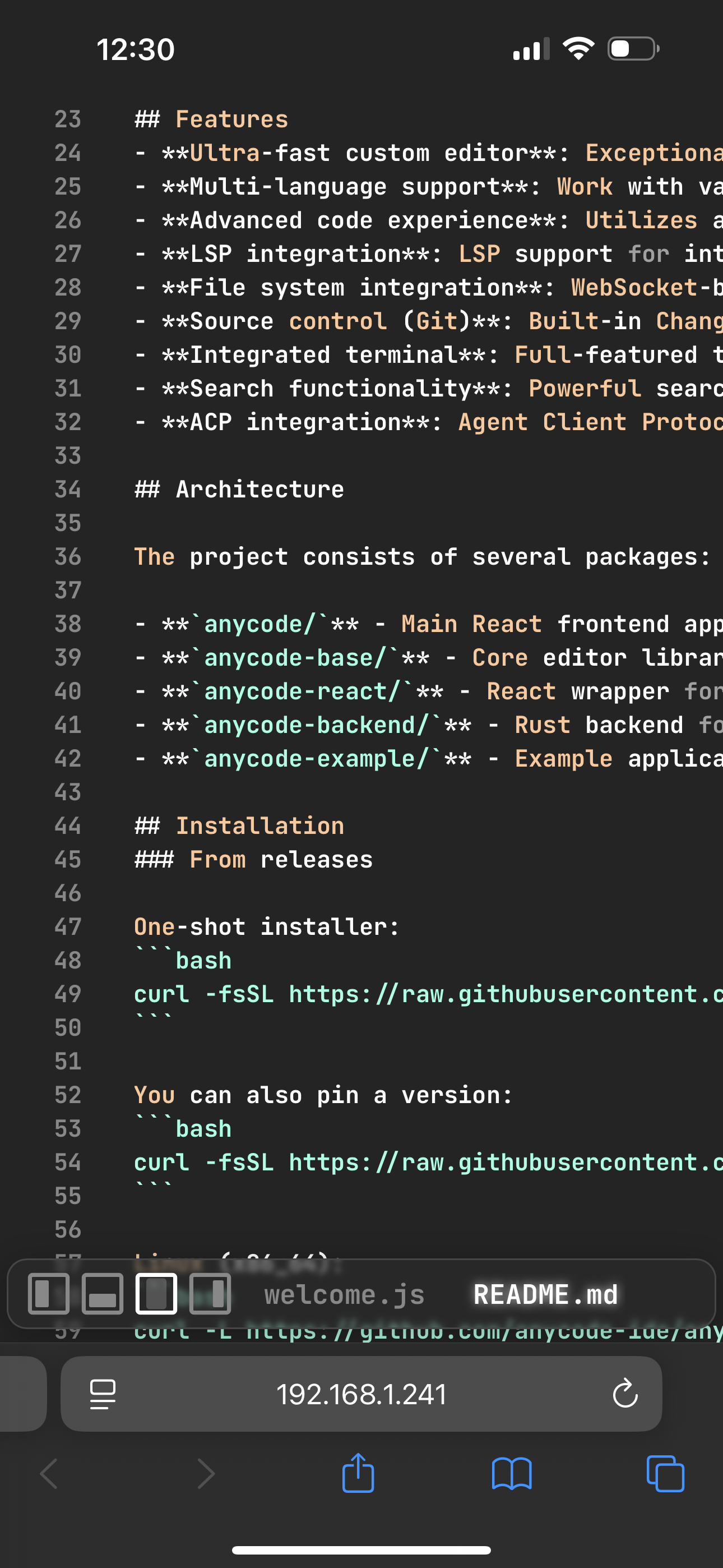Click the '## Architecture' heading

pyautogui.click(x=239, y=490)
